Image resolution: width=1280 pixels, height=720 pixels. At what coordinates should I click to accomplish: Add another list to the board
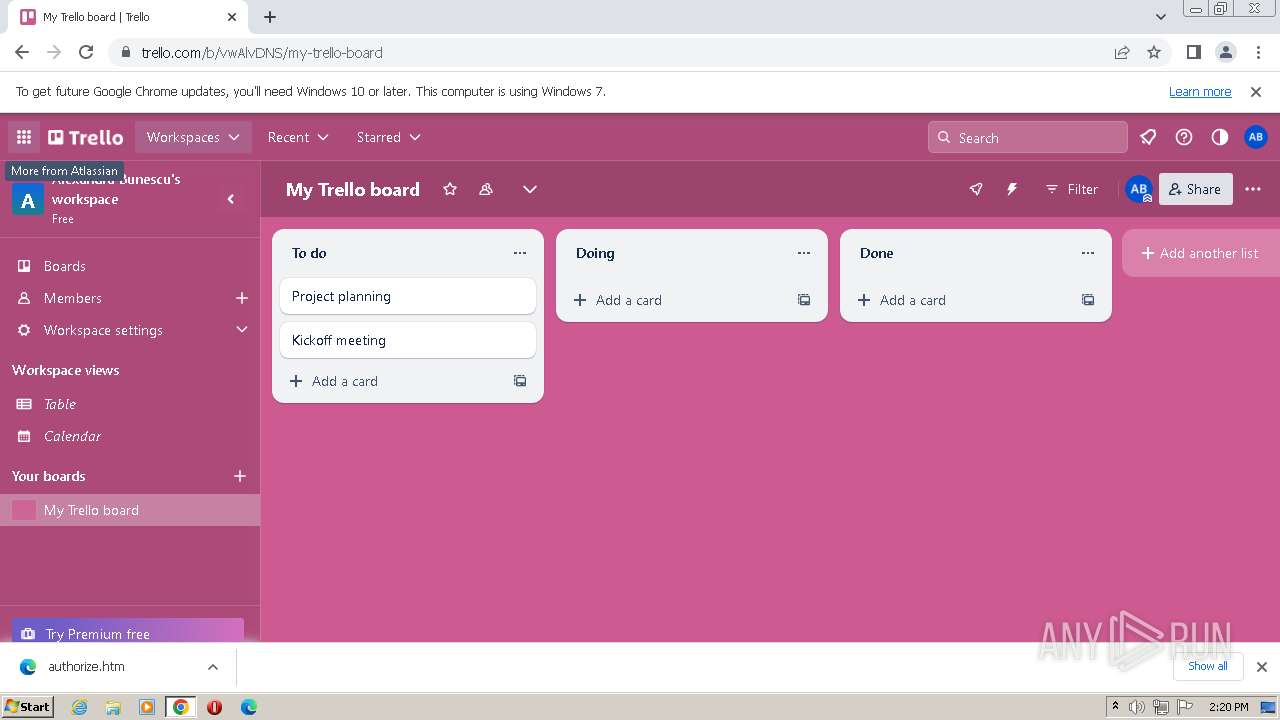coord(1200,253)
